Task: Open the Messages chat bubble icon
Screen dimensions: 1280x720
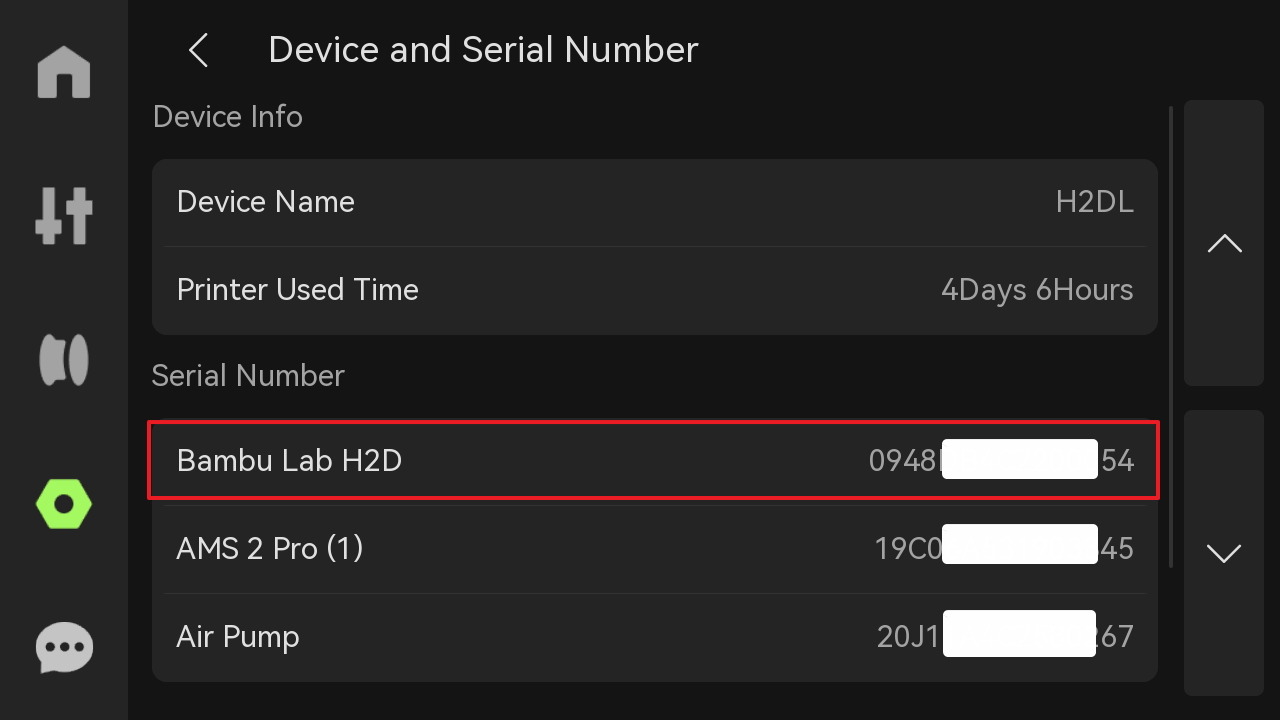Action: 64,648
